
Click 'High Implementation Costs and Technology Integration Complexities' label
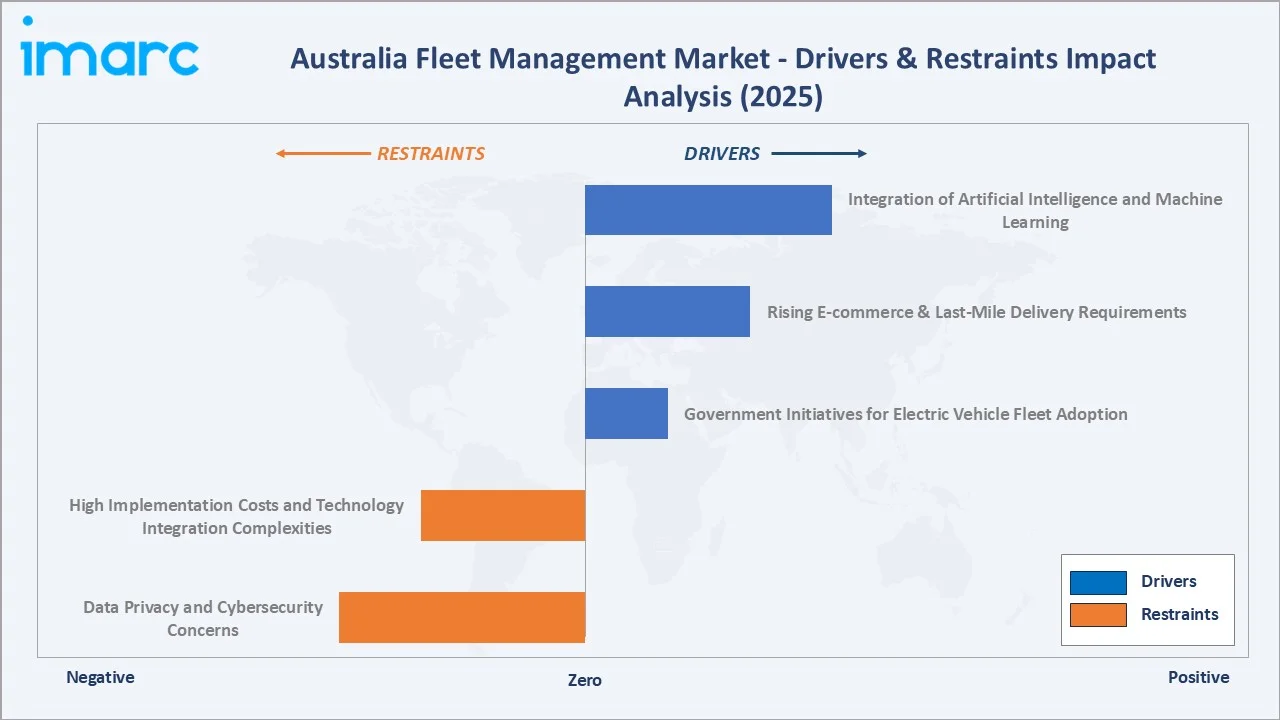tap(237, 516)
